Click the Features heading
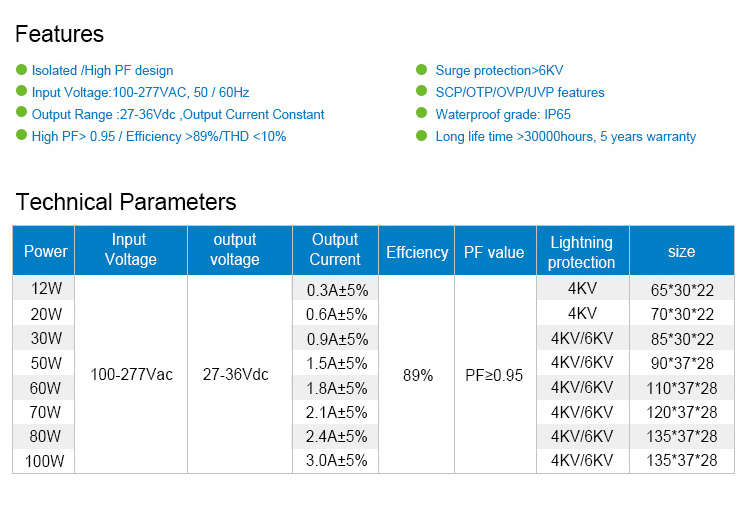The image size is (750, 510). click(59, 34)
